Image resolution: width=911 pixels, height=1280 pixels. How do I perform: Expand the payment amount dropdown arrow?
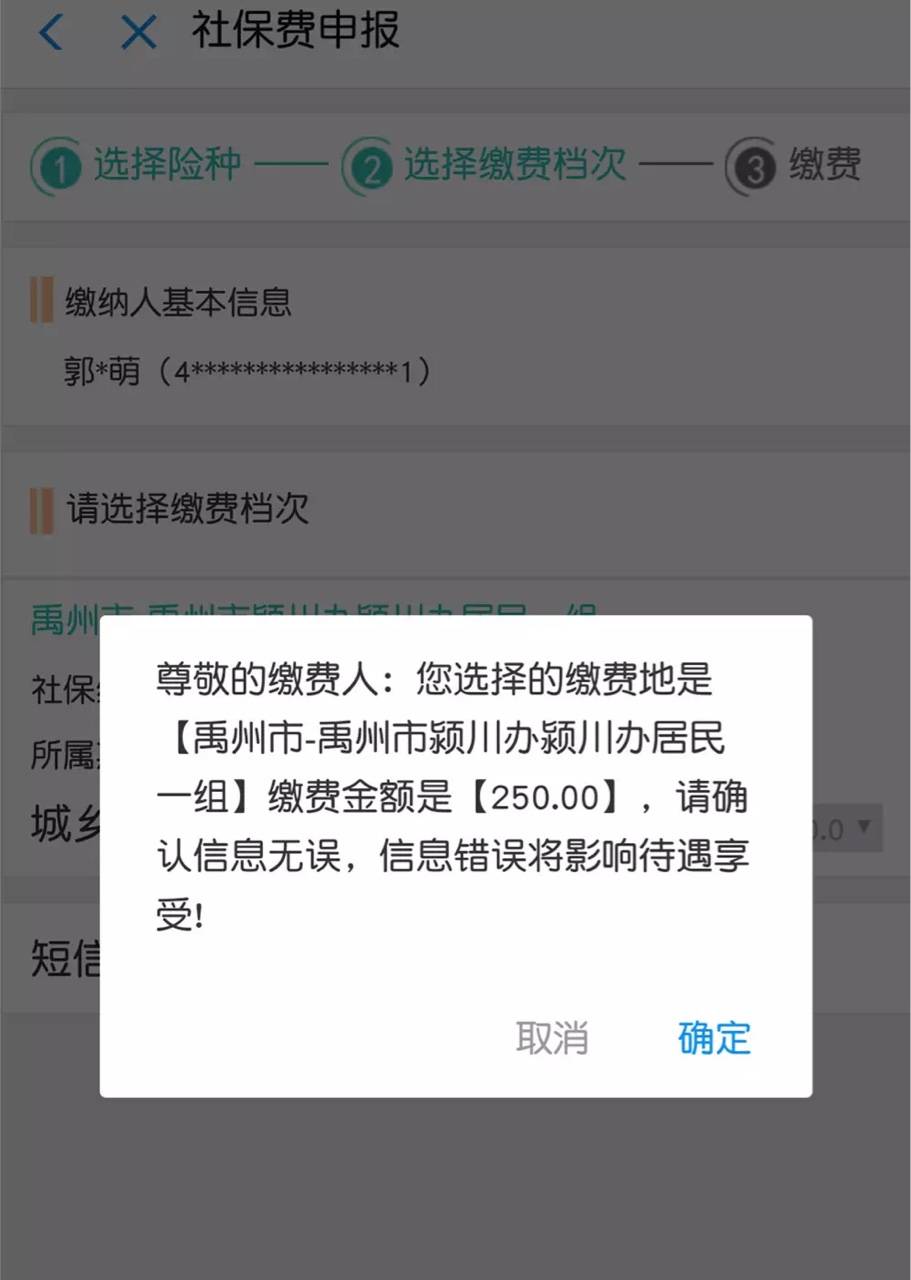[x=863, y=828]
